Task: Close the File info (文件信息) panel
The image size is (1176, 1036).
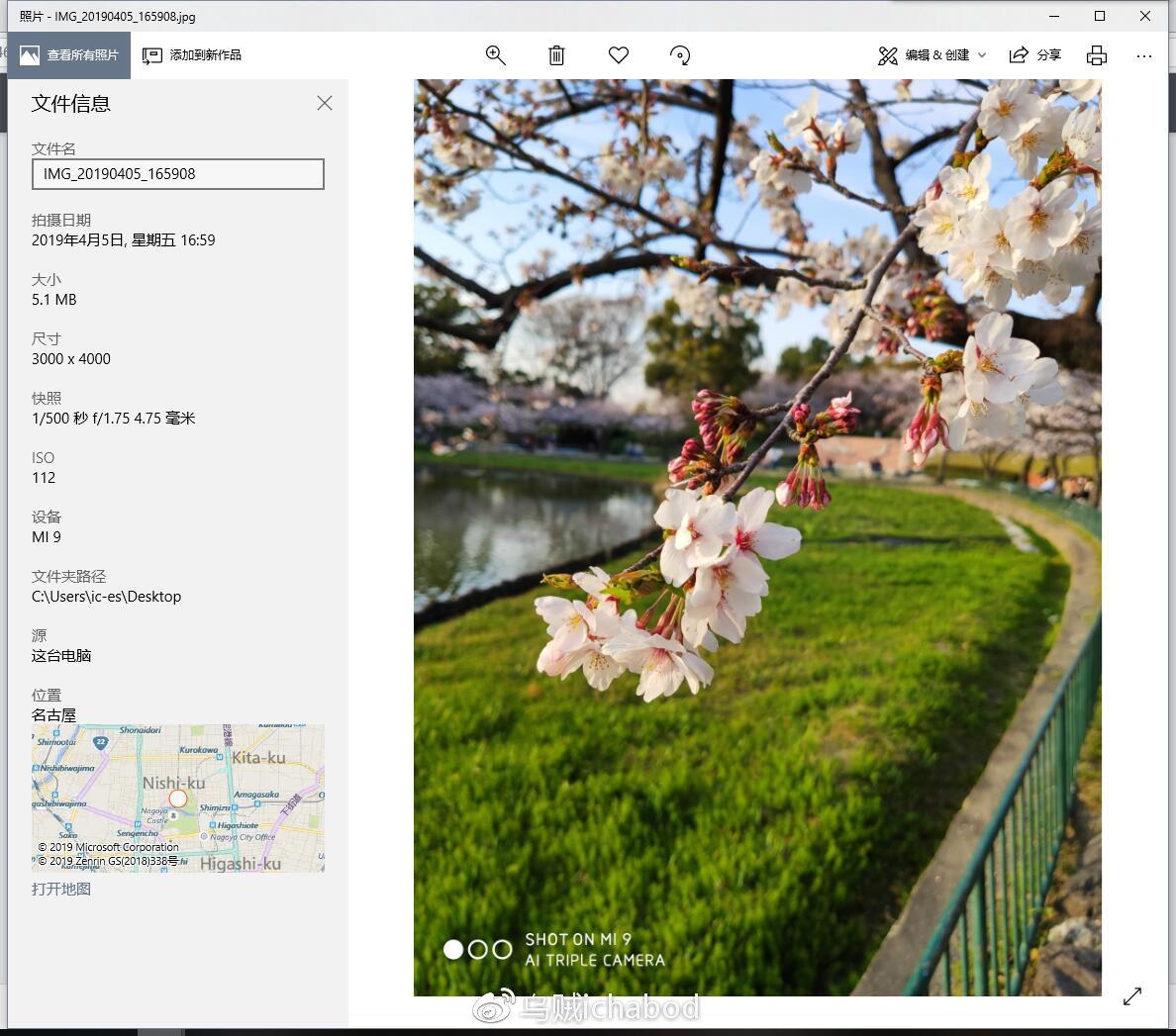Action: pyautogui.click(x=325, y=103)
